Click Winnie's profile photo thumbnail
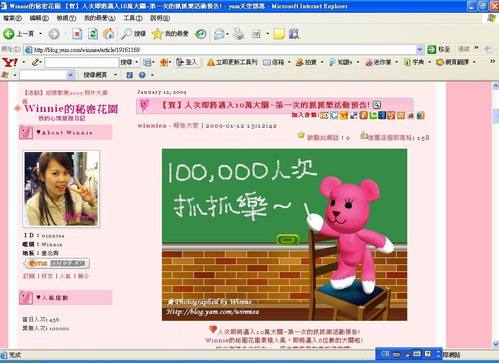The image size is (499, 363). click(61, 189)
